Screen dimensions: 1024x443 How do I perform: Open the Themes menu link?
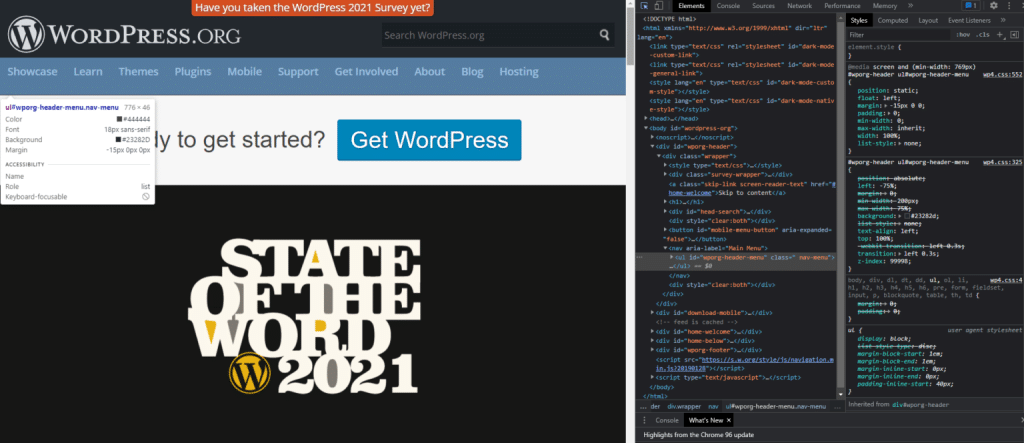click(x=138, y=72)
